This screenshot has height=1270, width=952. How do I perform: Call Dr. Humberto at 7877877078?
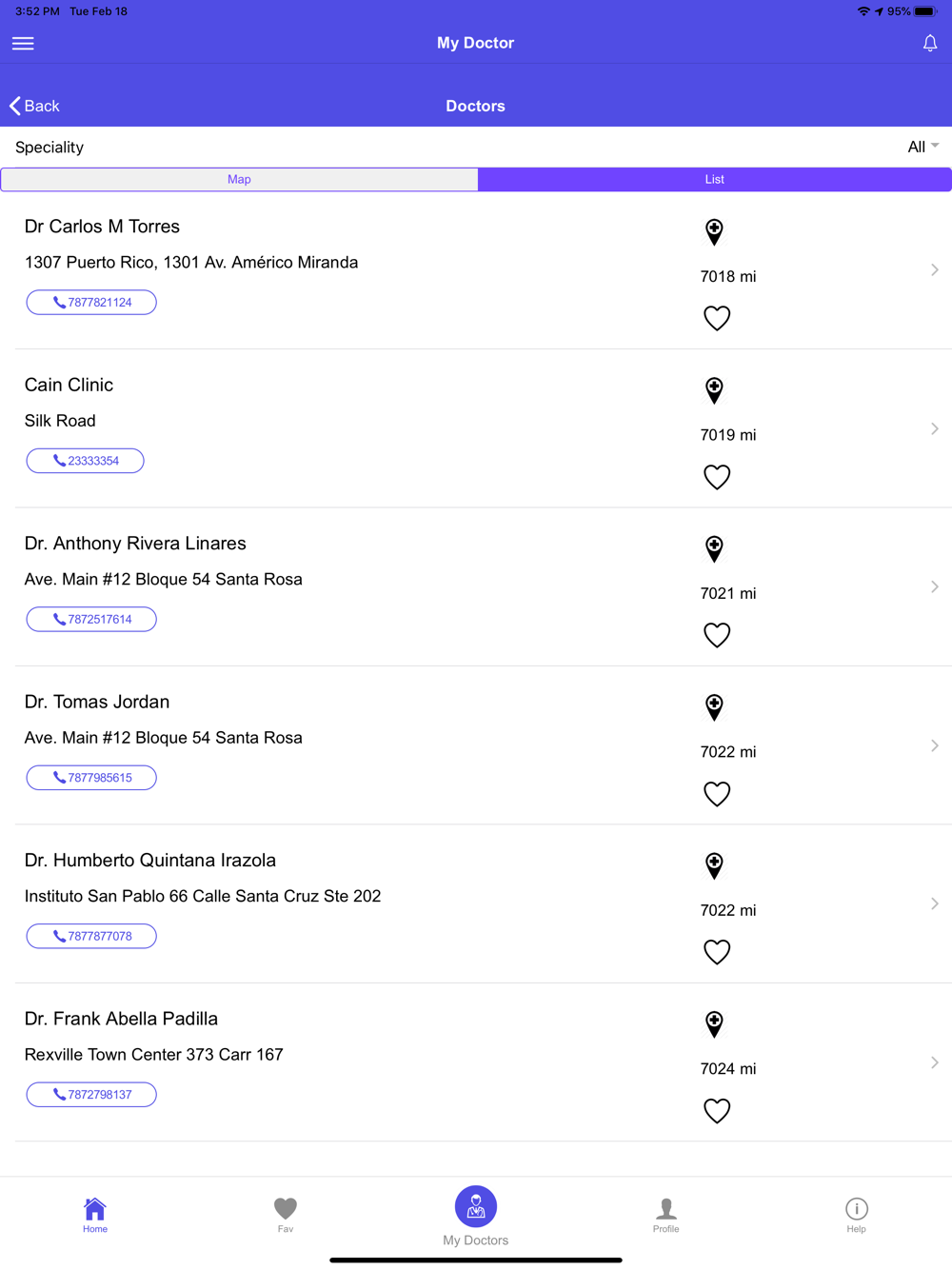click(91, 936)
